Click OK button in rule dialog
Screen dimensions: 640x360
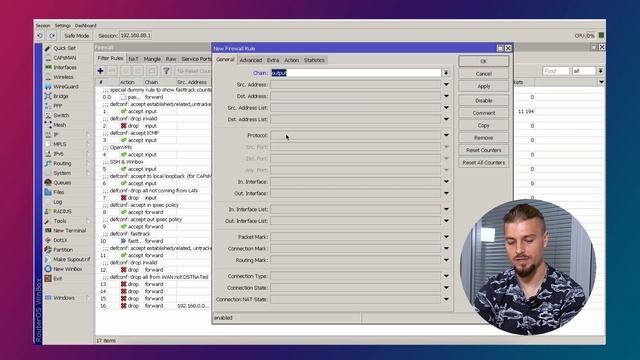[484, 61]
